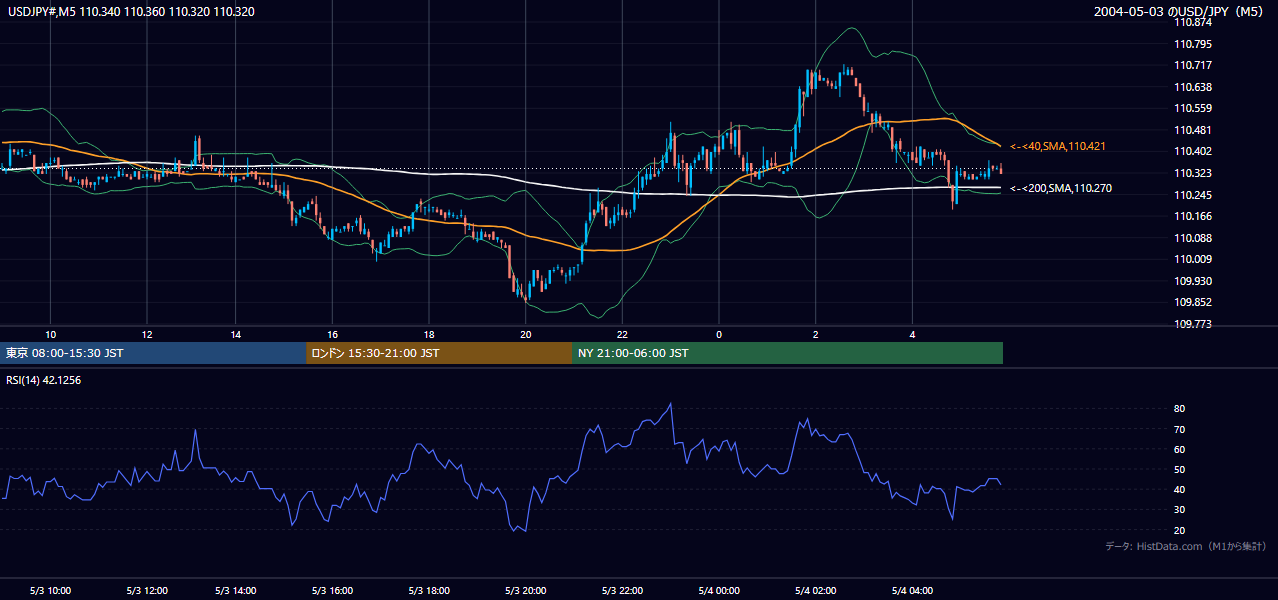The image size is (1278, 600).
Task: Click RSI scale value 70
Action: [x=1179, y=429]
